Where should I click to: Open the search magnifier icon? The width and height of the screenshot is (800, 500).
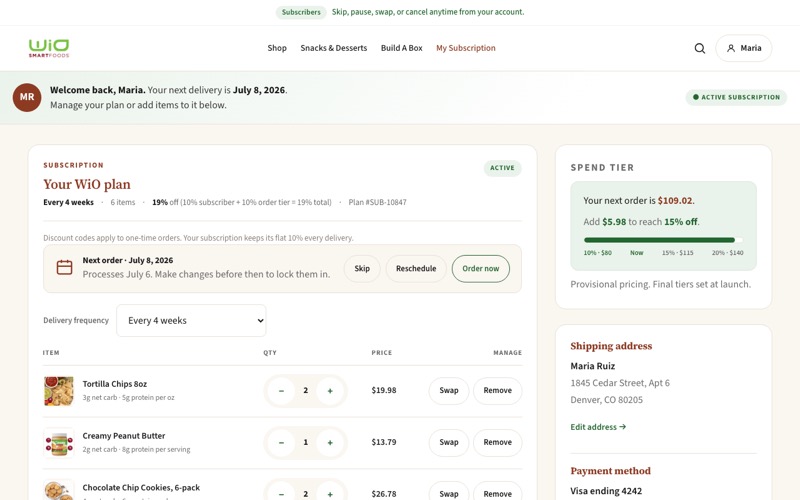pyautogui.click(x=699, y=48)
